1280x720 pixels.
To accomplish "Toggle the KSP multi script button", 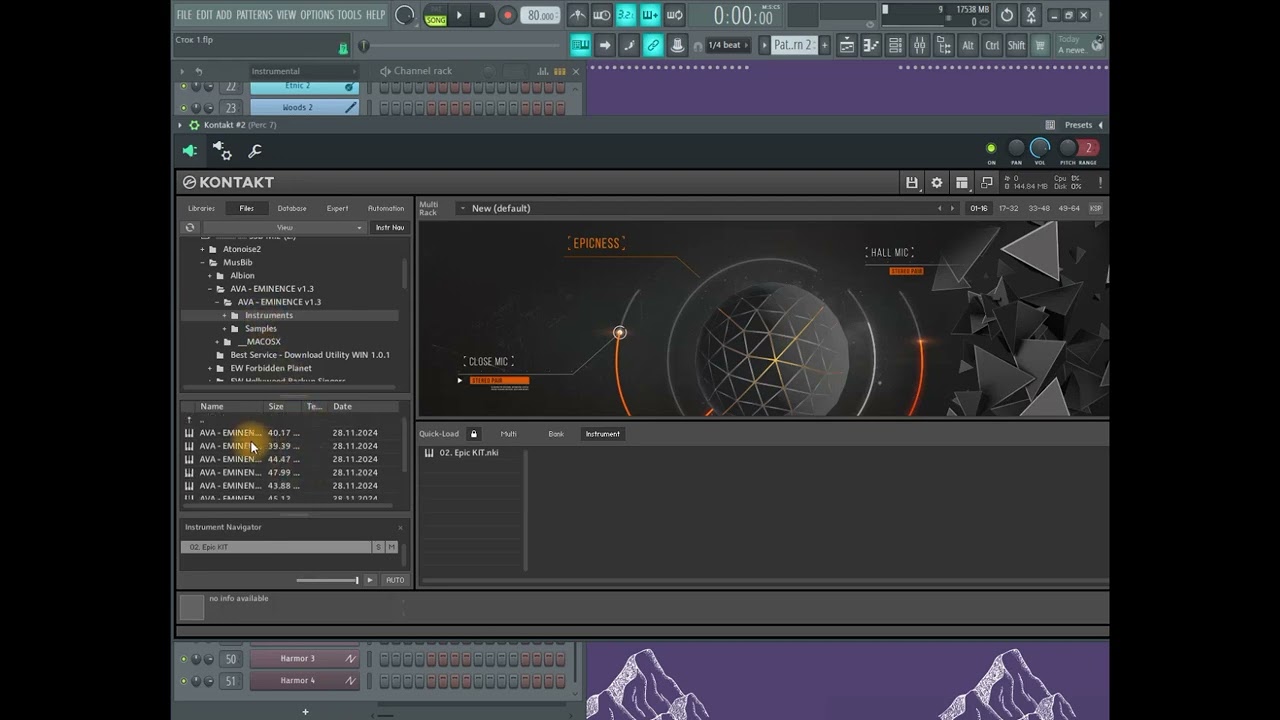I will (x=1095, y=208).
